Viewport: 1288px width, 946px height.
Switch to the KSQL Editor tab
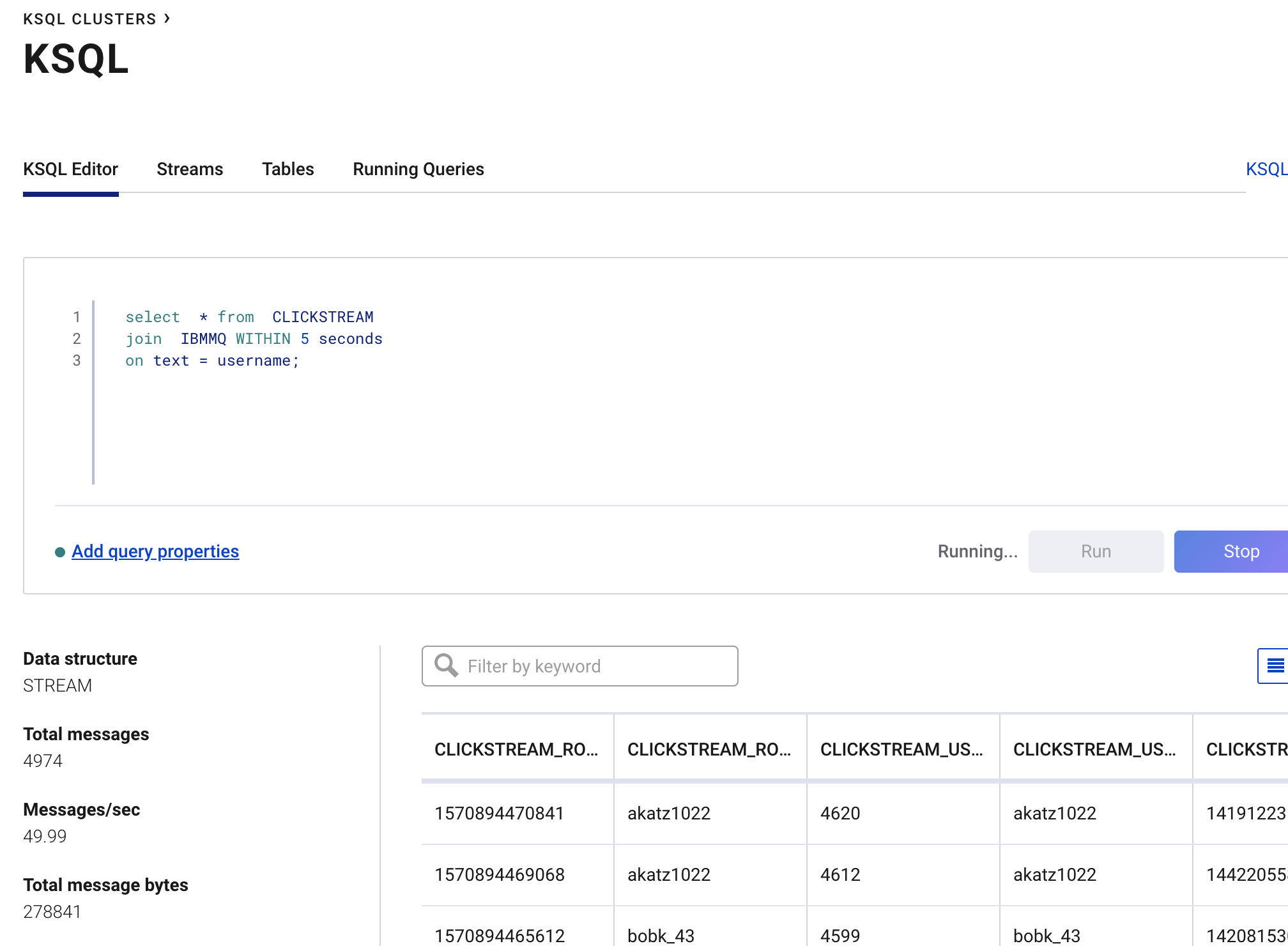[x=70, y=169]
